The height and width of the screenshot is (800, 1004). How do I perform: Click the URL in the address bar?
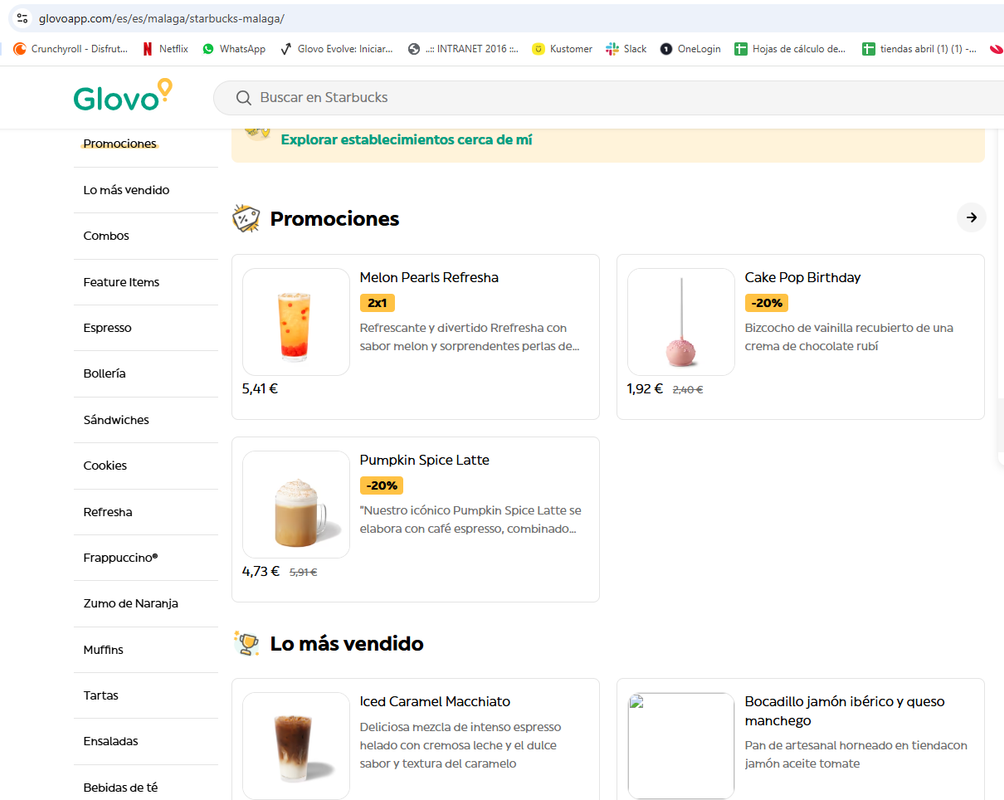161,19
